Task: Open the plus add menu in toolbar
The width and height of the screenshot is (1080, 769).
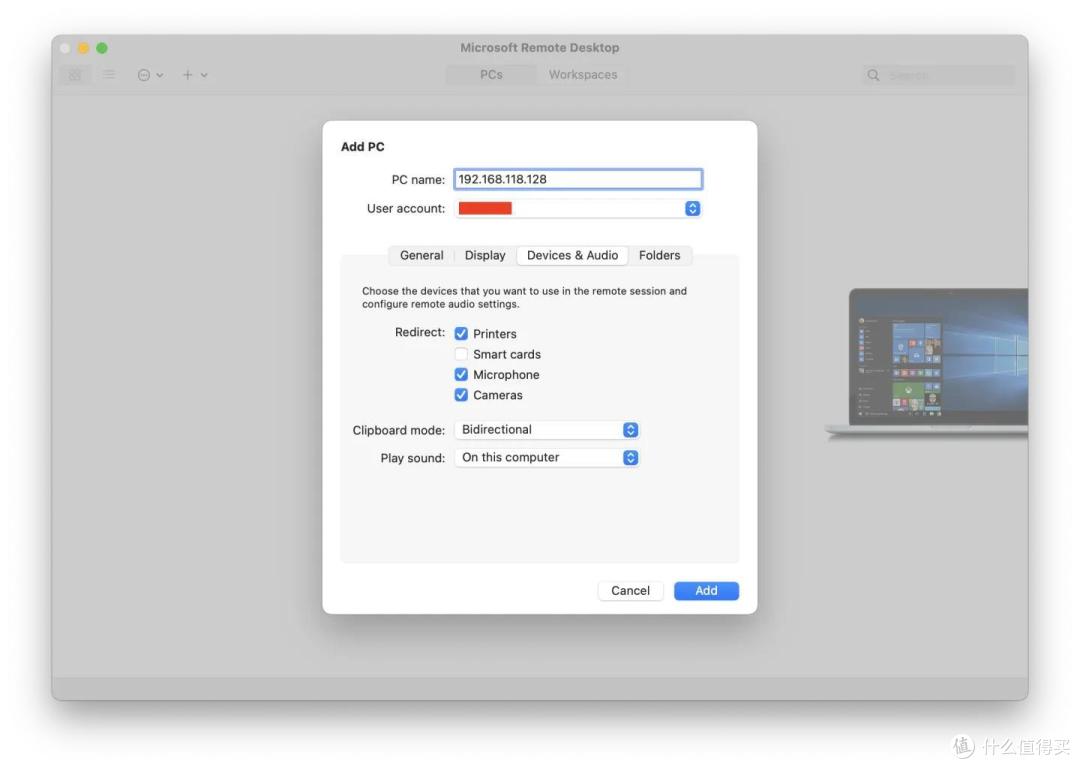Action: point(194,75)
